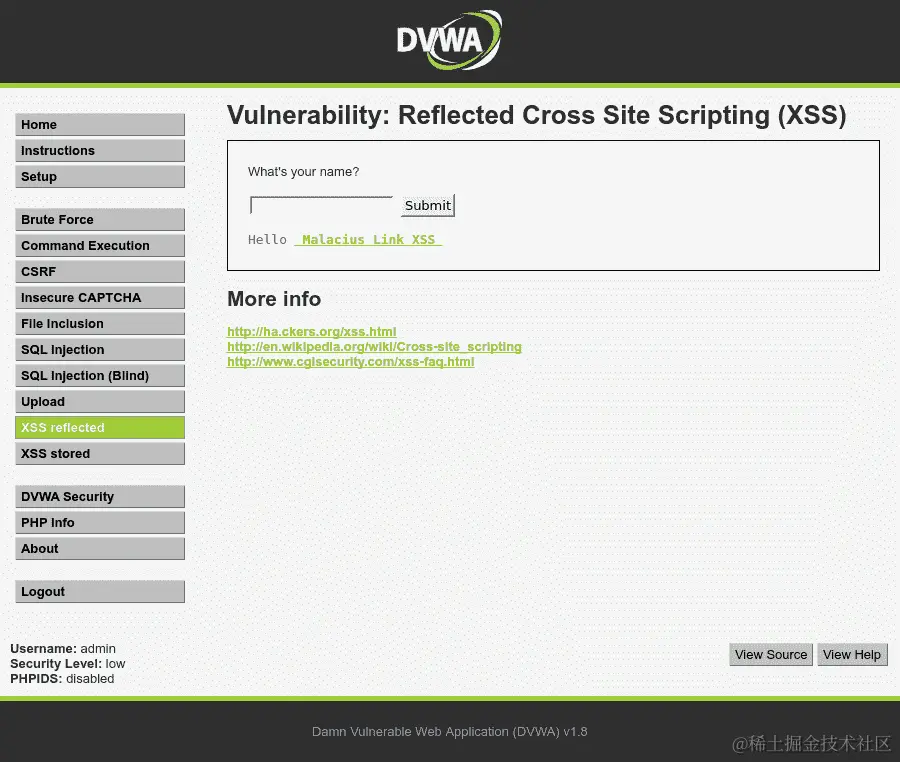Click the View Help button
Viewport: 900px width, 762px height.
[x=852, y=655]
